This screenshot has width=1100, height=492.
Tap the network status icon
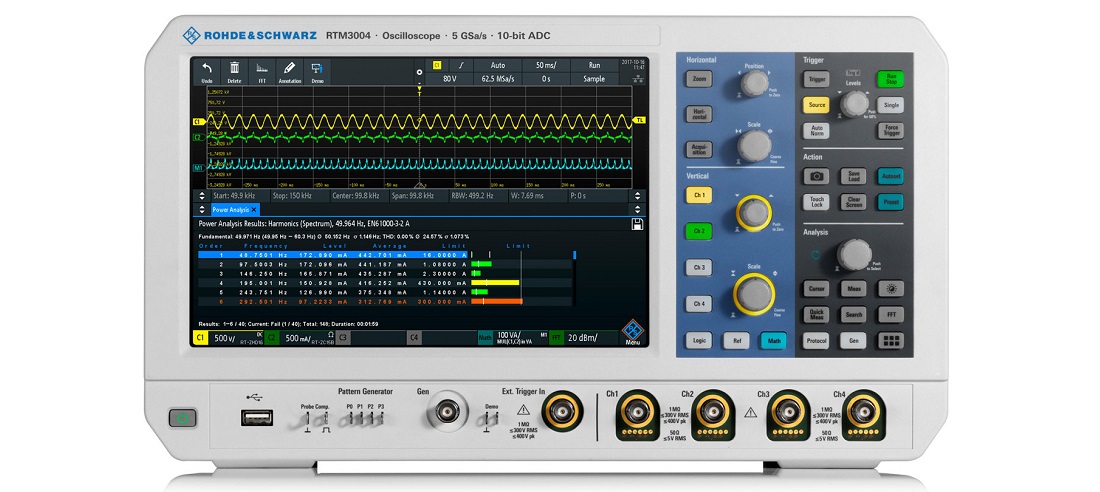[636, 79]
